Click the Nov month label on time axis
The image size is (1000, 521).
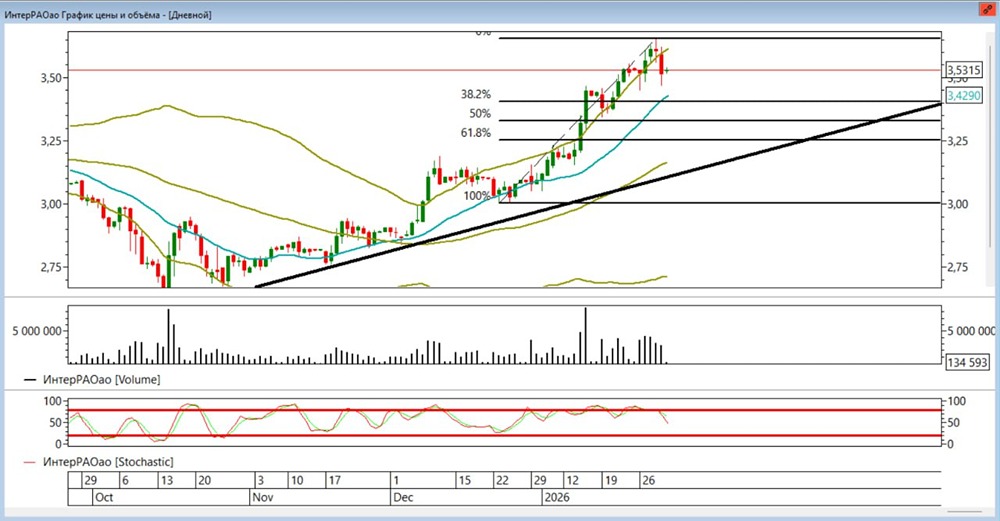coord(262,497)
